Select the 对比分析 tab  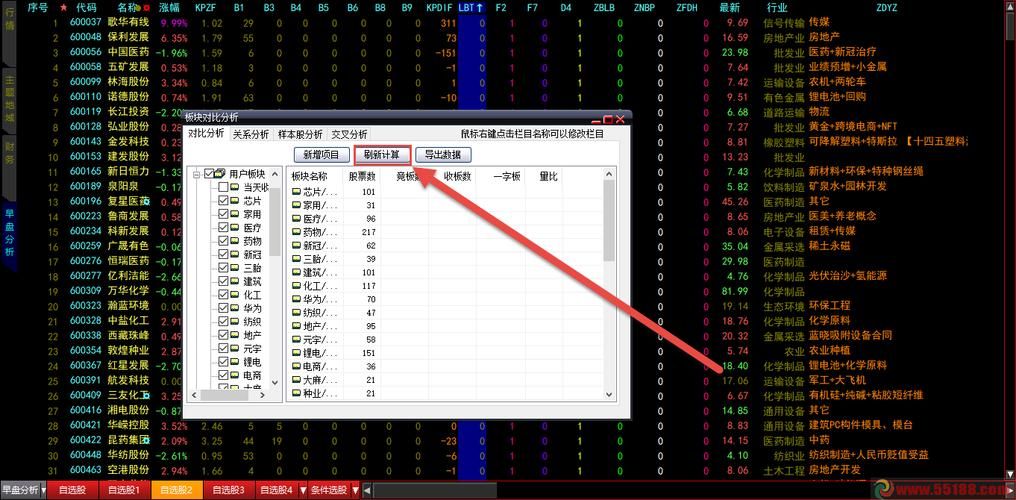(206, 133)
